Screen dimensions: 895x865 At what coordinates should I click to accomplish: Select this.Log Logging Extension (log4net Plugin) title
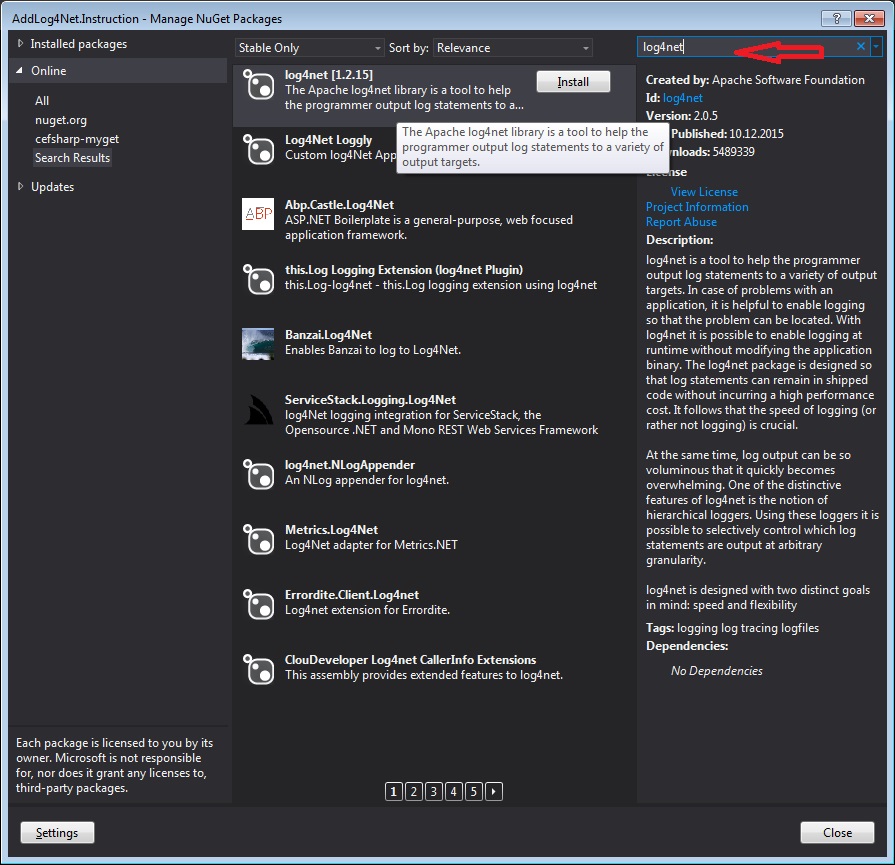(x=404, y=269)
